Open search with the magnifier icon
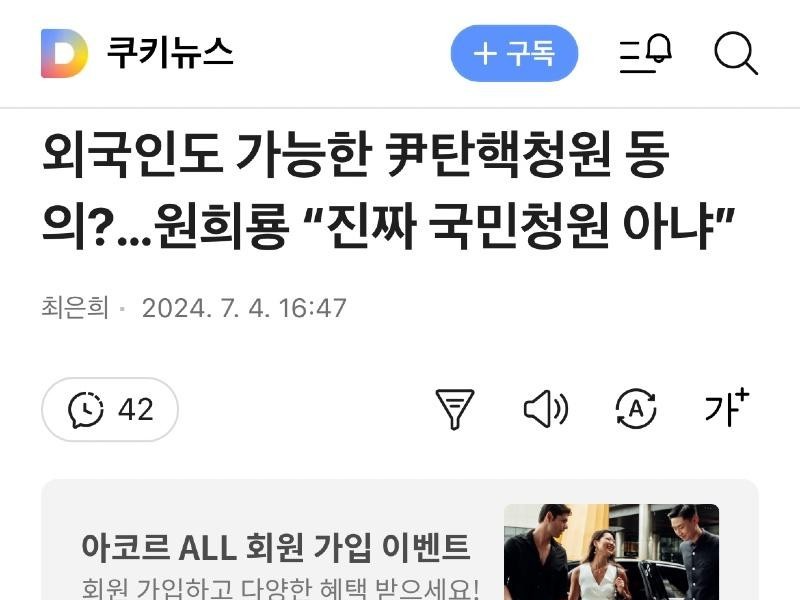 [736, 54]
